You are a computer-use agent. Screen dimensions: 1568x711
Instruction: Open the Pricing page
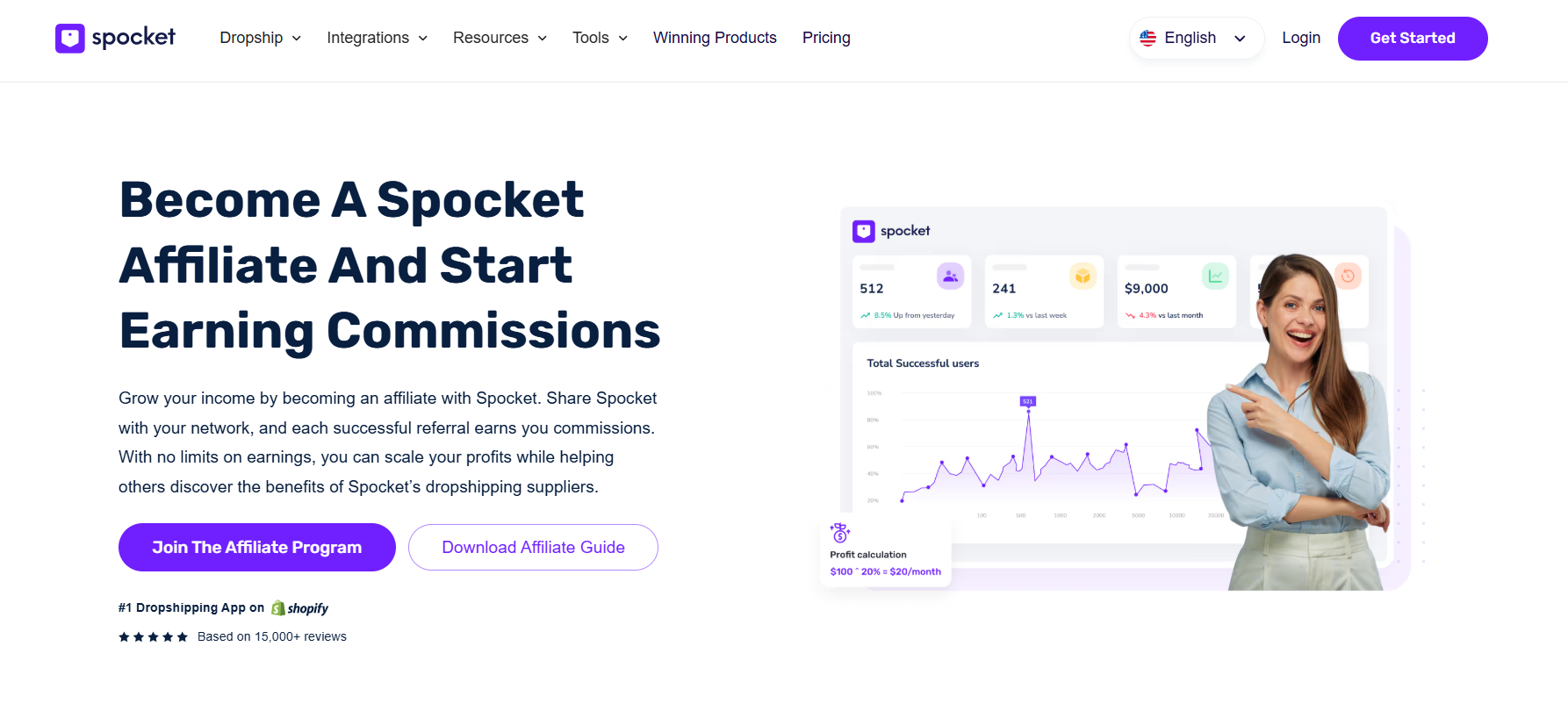point(826,38)
